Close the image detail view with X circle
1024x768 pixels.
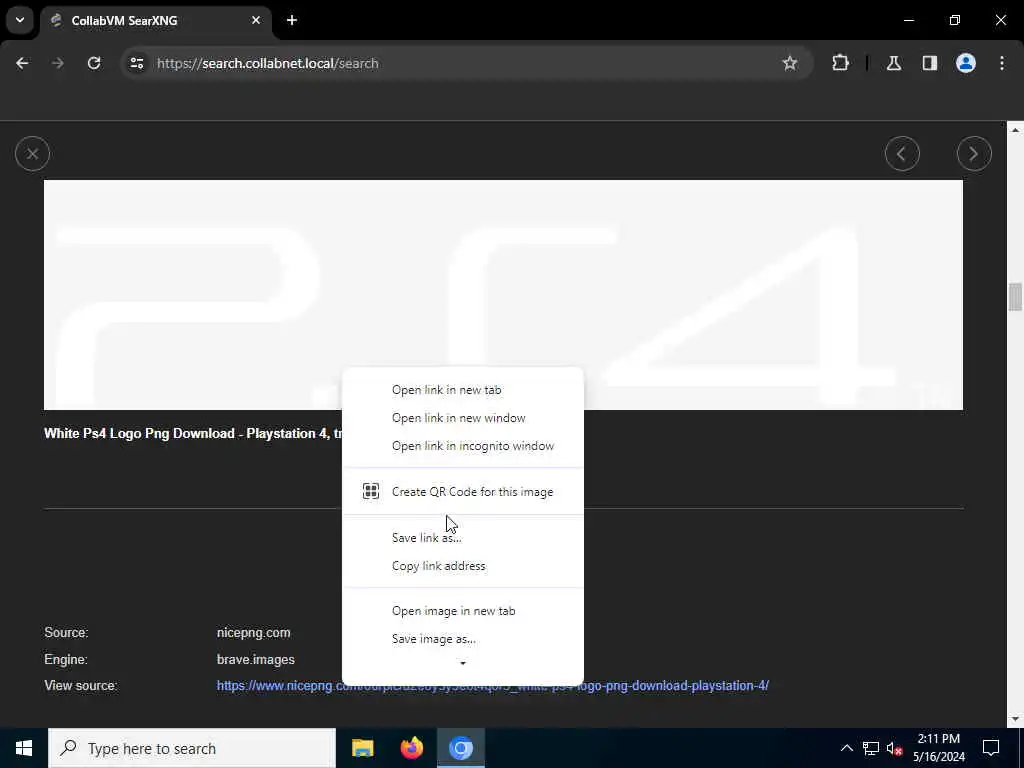[32, 153]
